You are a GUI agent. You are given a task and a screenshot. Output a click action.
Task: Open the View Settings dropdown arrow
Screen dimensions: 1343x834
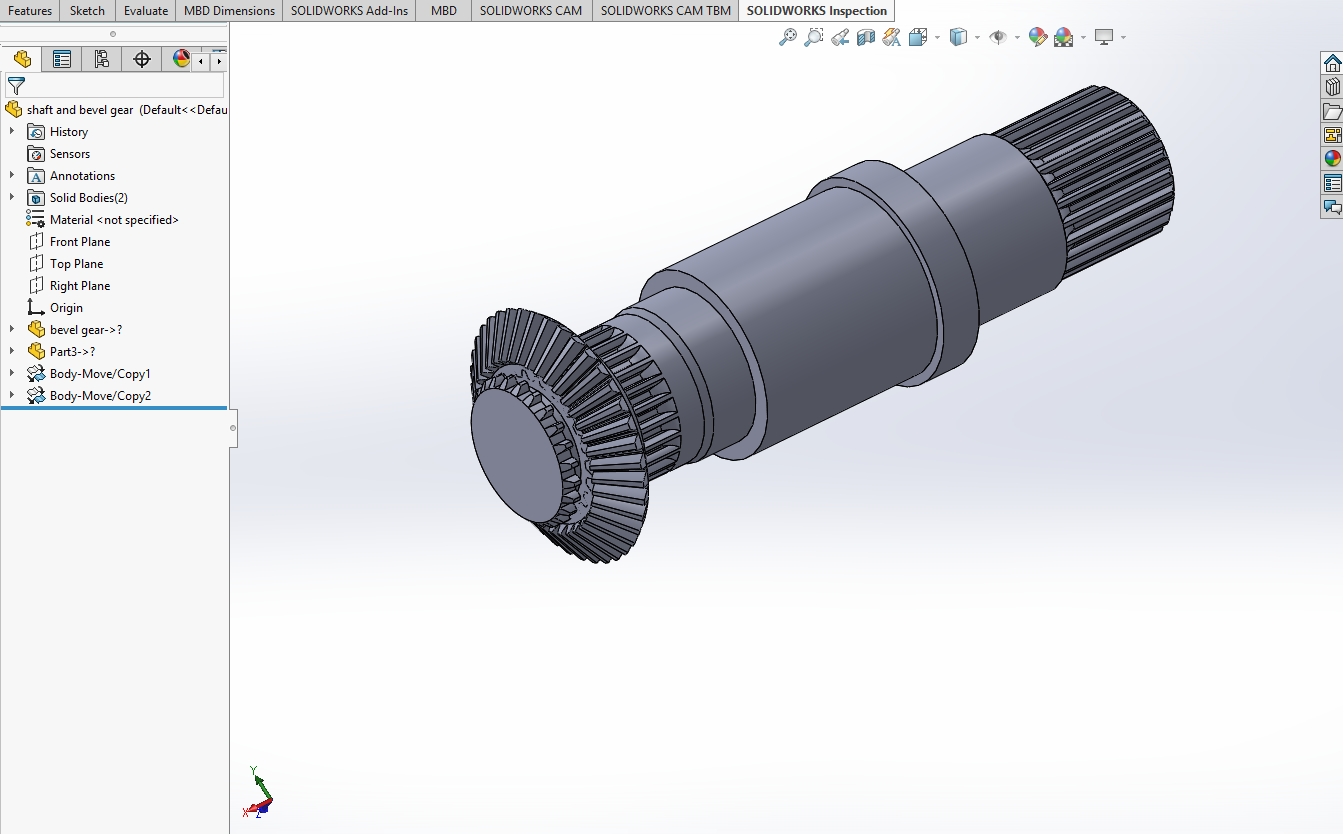pos(1123,38)
